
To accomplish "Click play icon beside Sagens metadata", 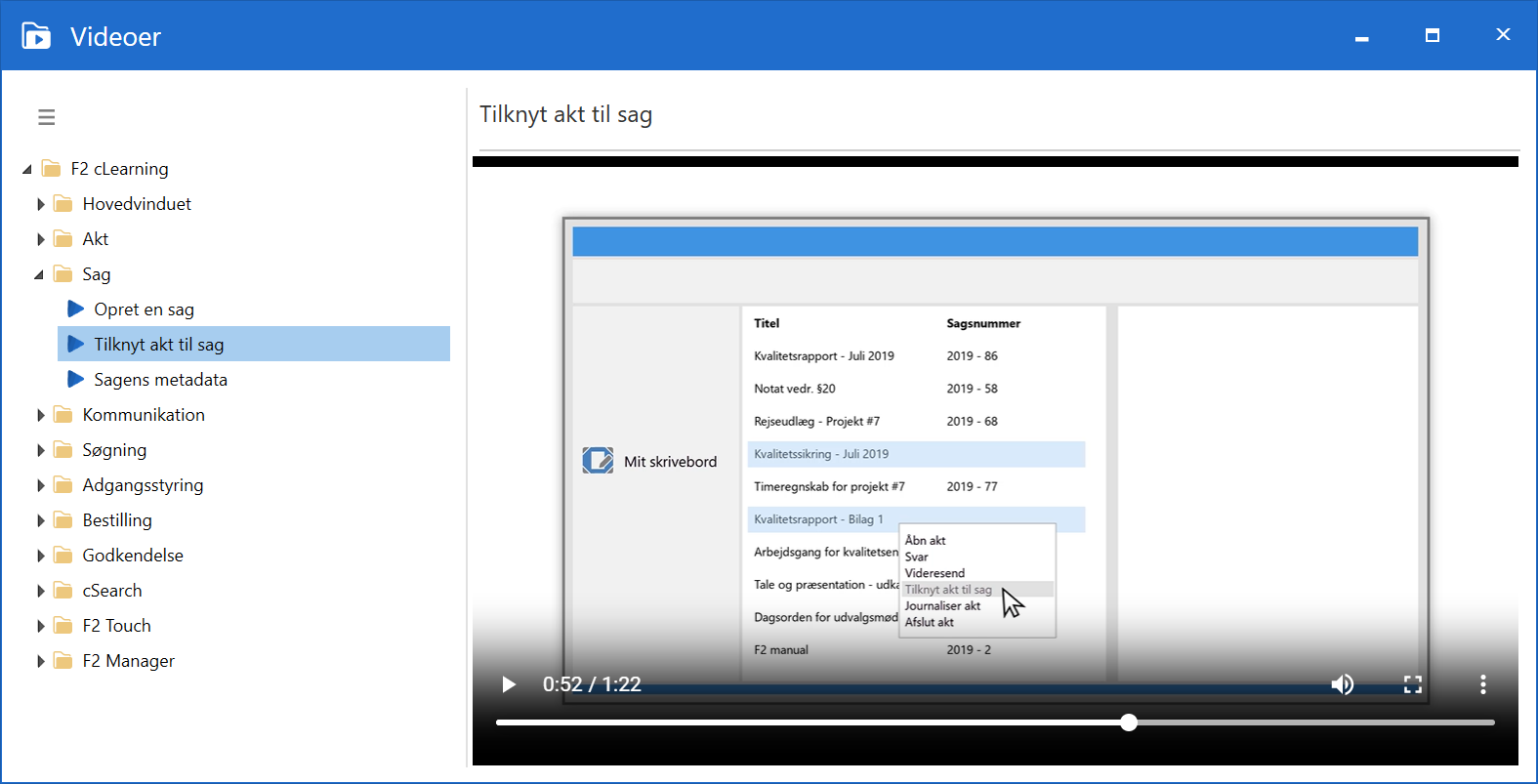I will point(75,380).
